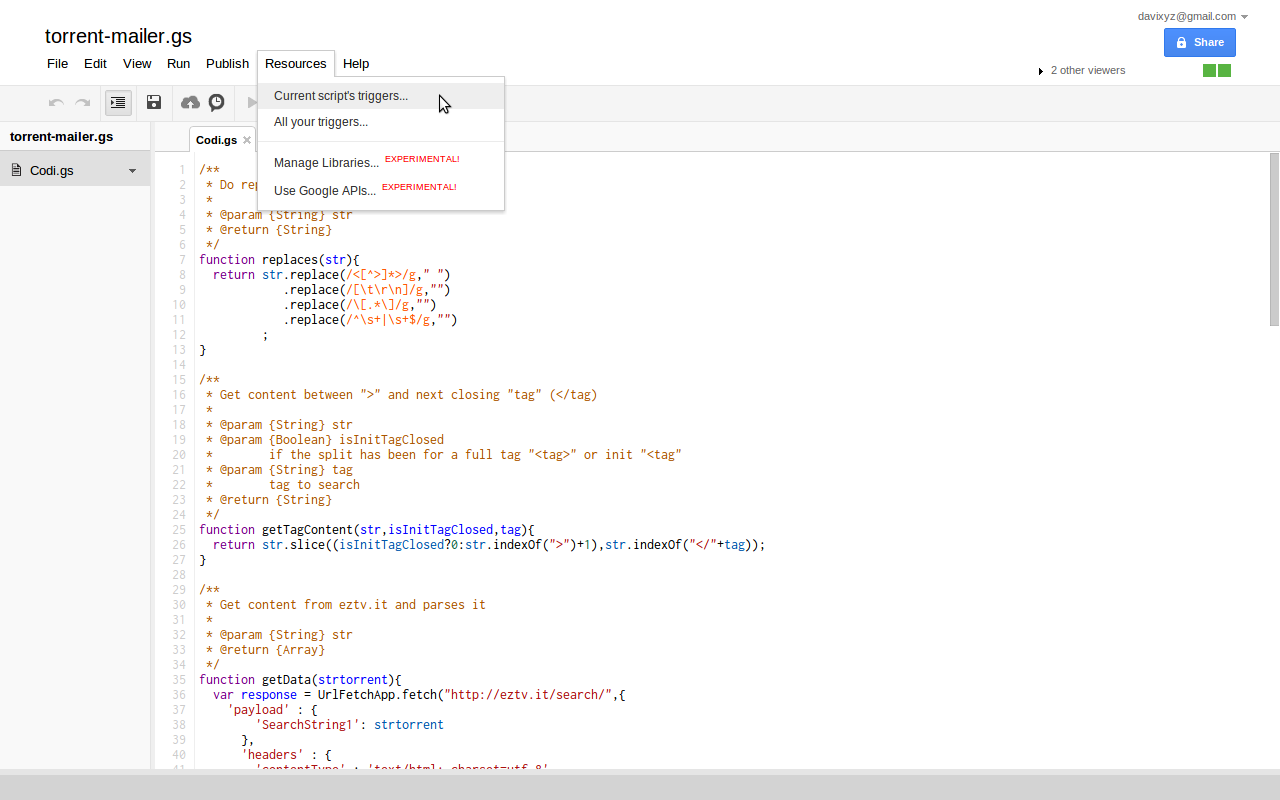The height and width of the screenshot is (800, 1280).
Task: Open triggers via the clock bubble icon
Action: (x=216, y=102)
